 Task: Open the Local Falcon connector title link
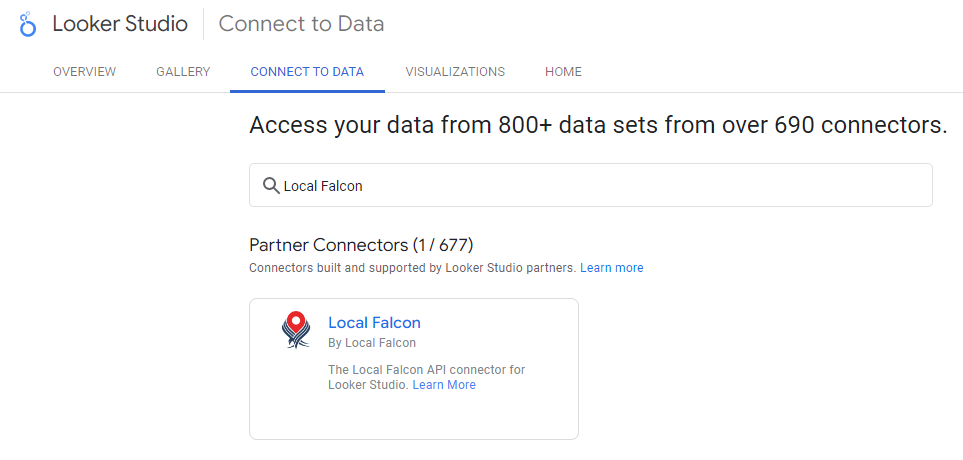[x=375, y=322]
